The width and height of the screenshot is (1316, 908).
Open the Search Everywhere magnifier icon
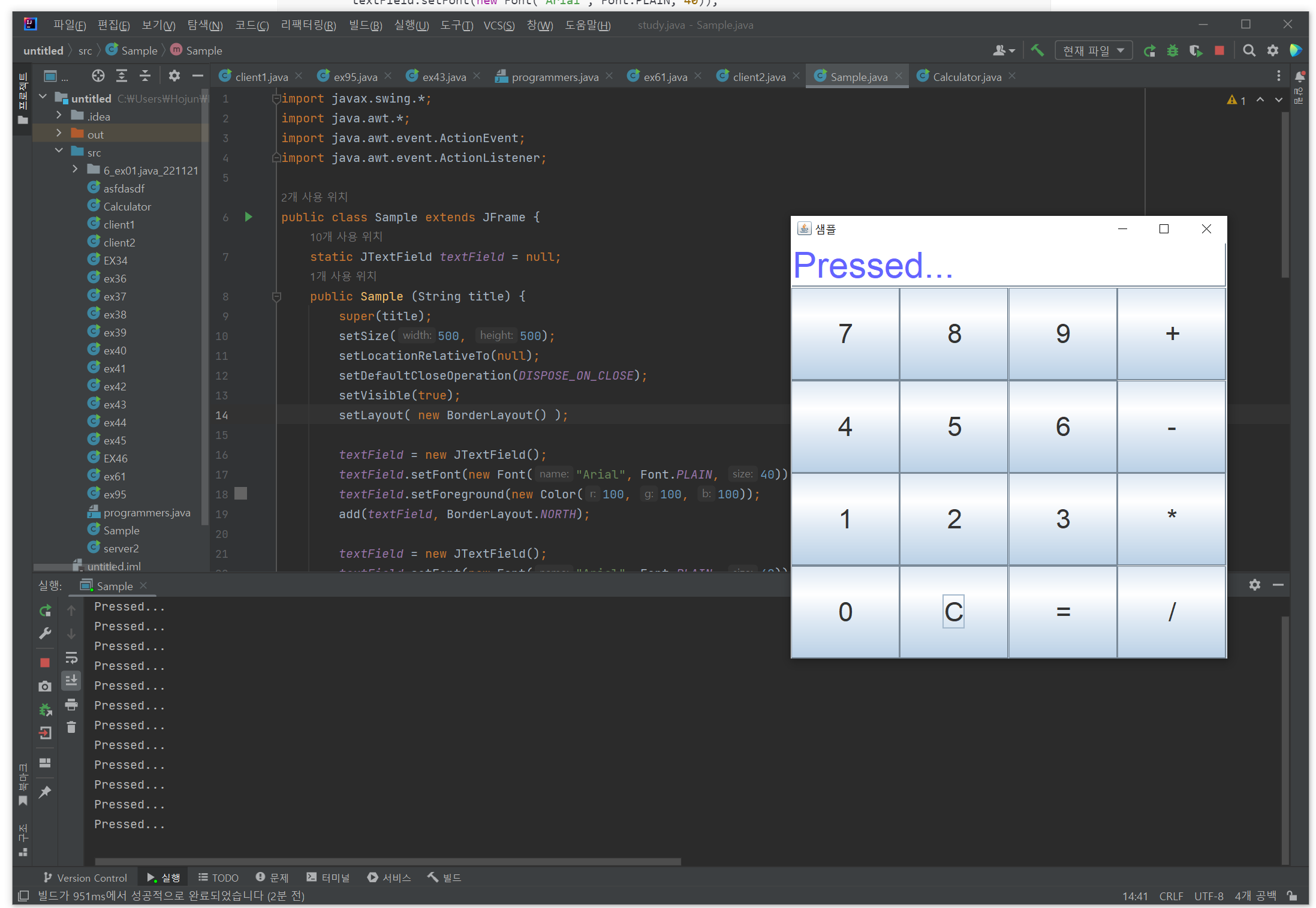[x=1249, y=50]
